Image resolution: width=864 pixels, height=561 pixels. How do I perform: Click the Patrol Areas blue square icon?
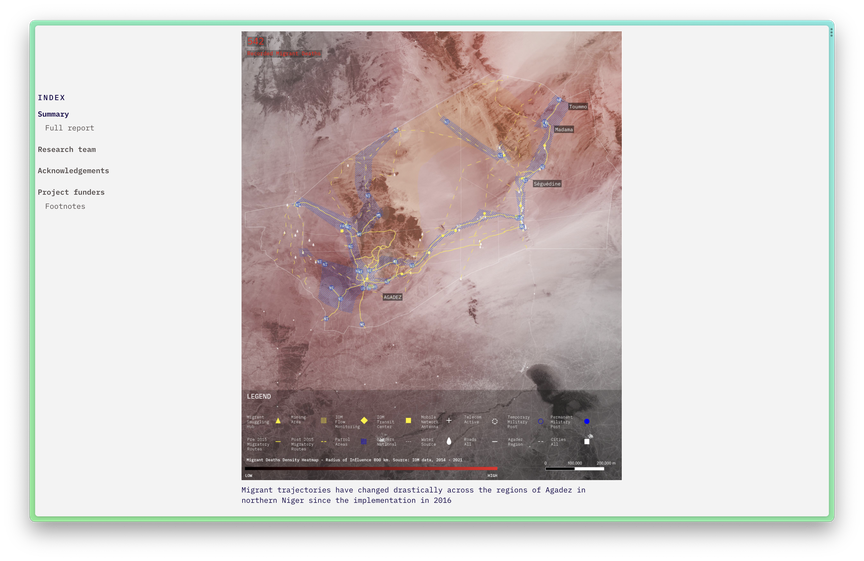click(x=364, y=442)
